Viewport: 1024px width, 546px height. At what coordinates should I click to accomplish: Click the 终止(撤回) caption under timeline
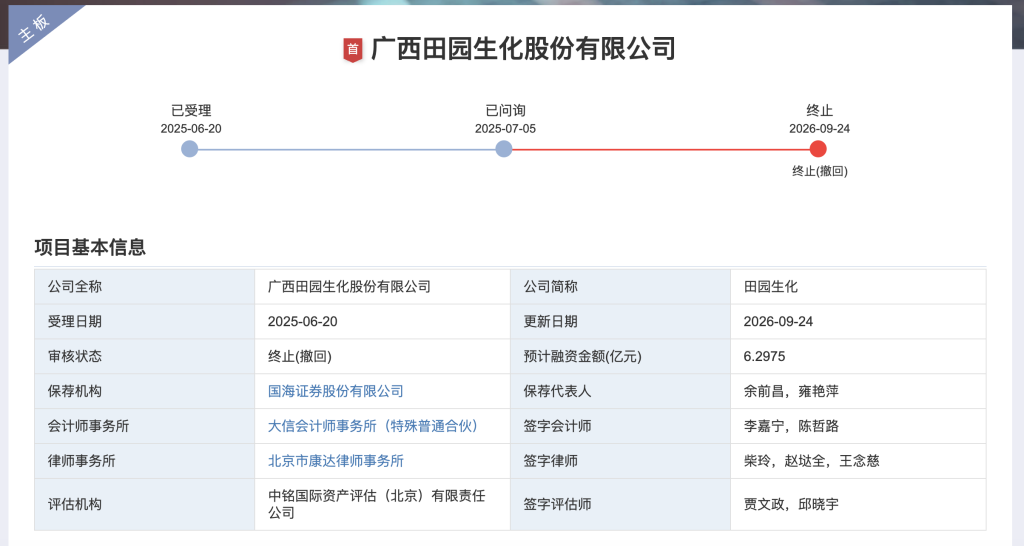tap(820, 171)
